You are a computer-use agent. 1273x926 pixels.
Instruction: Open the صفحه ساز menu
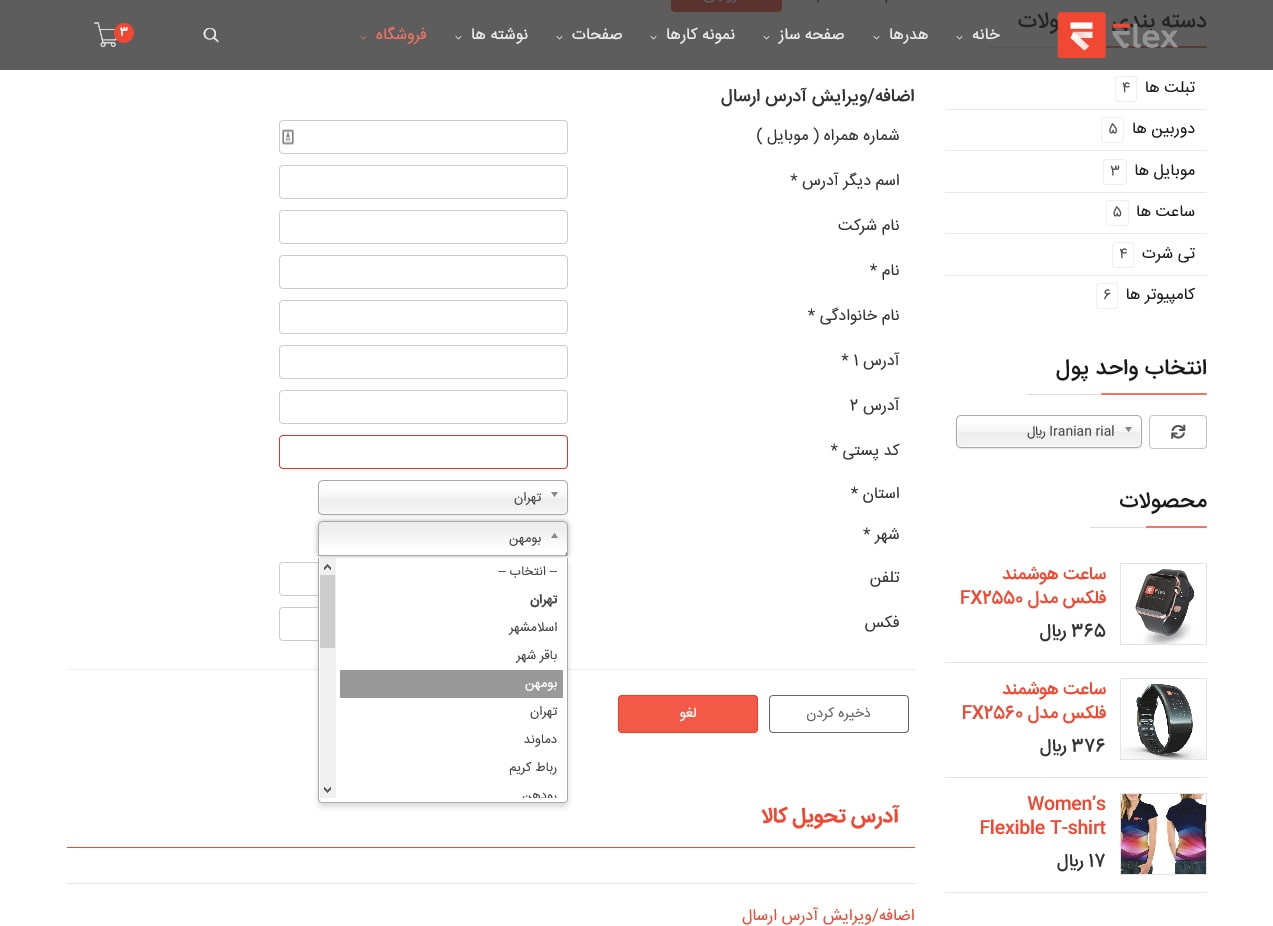(813, 35)
